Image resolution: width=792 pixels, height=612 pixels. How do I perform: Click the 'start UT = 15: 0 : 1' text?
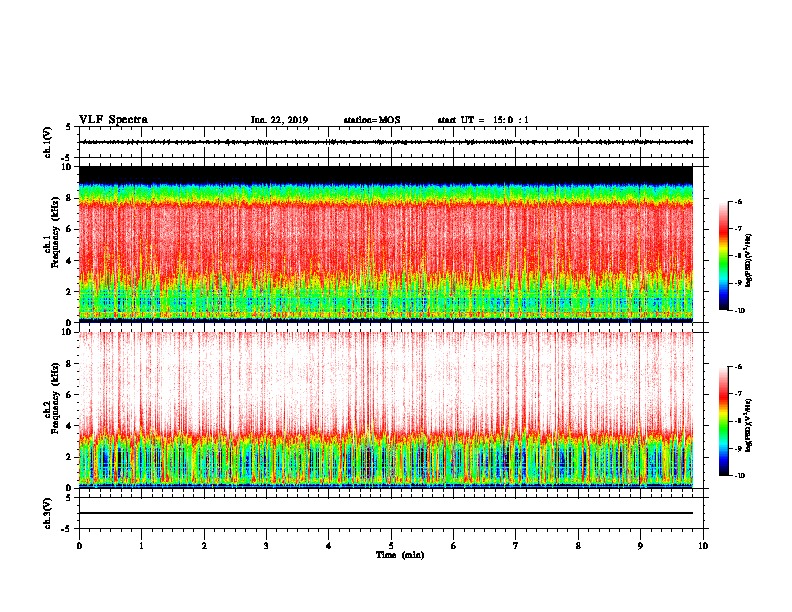pyautogui.click(x=483, y=120)
